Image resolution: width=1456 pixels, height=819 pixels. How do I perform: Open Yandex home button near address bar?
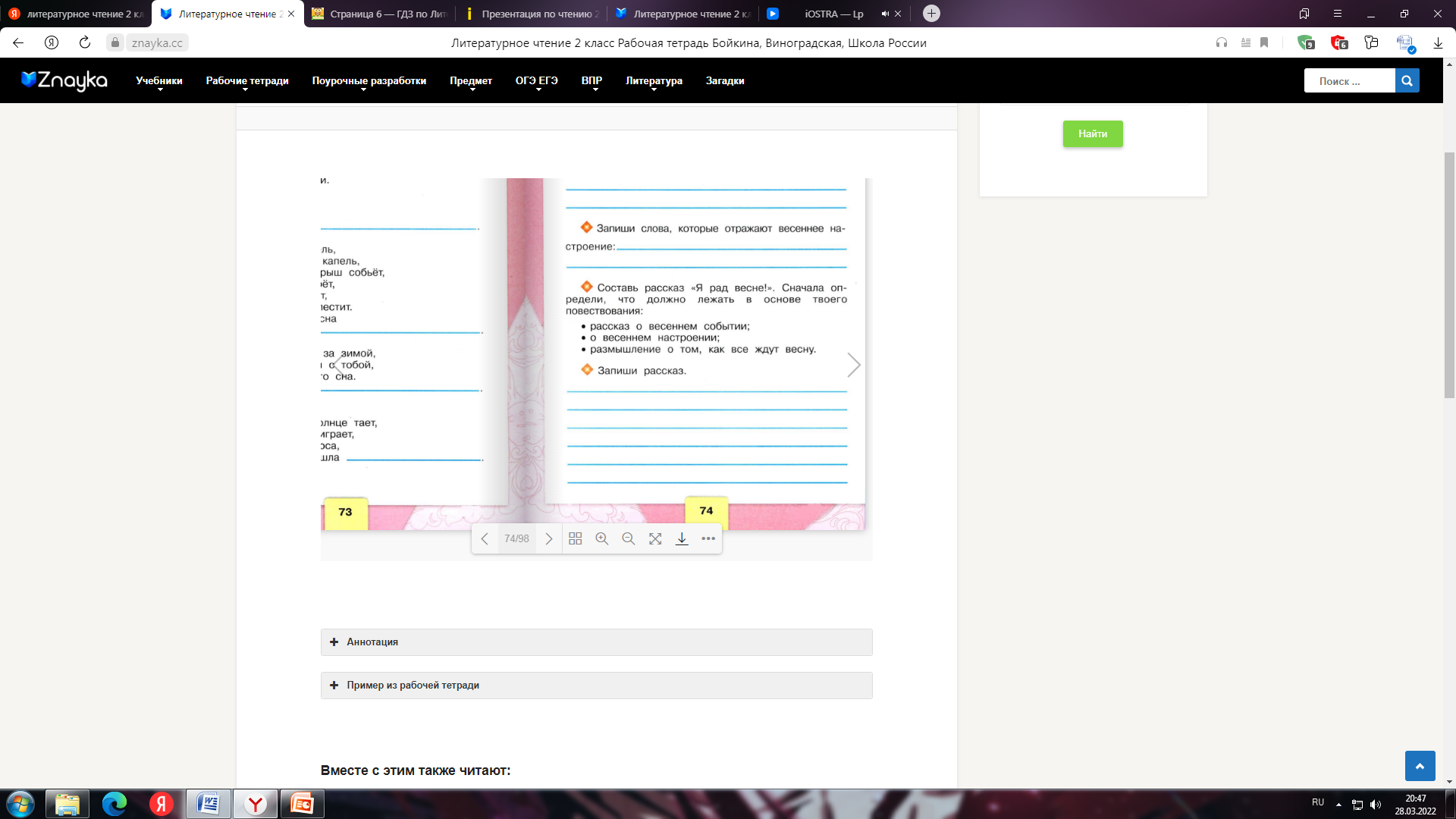(x=52, y=42)
